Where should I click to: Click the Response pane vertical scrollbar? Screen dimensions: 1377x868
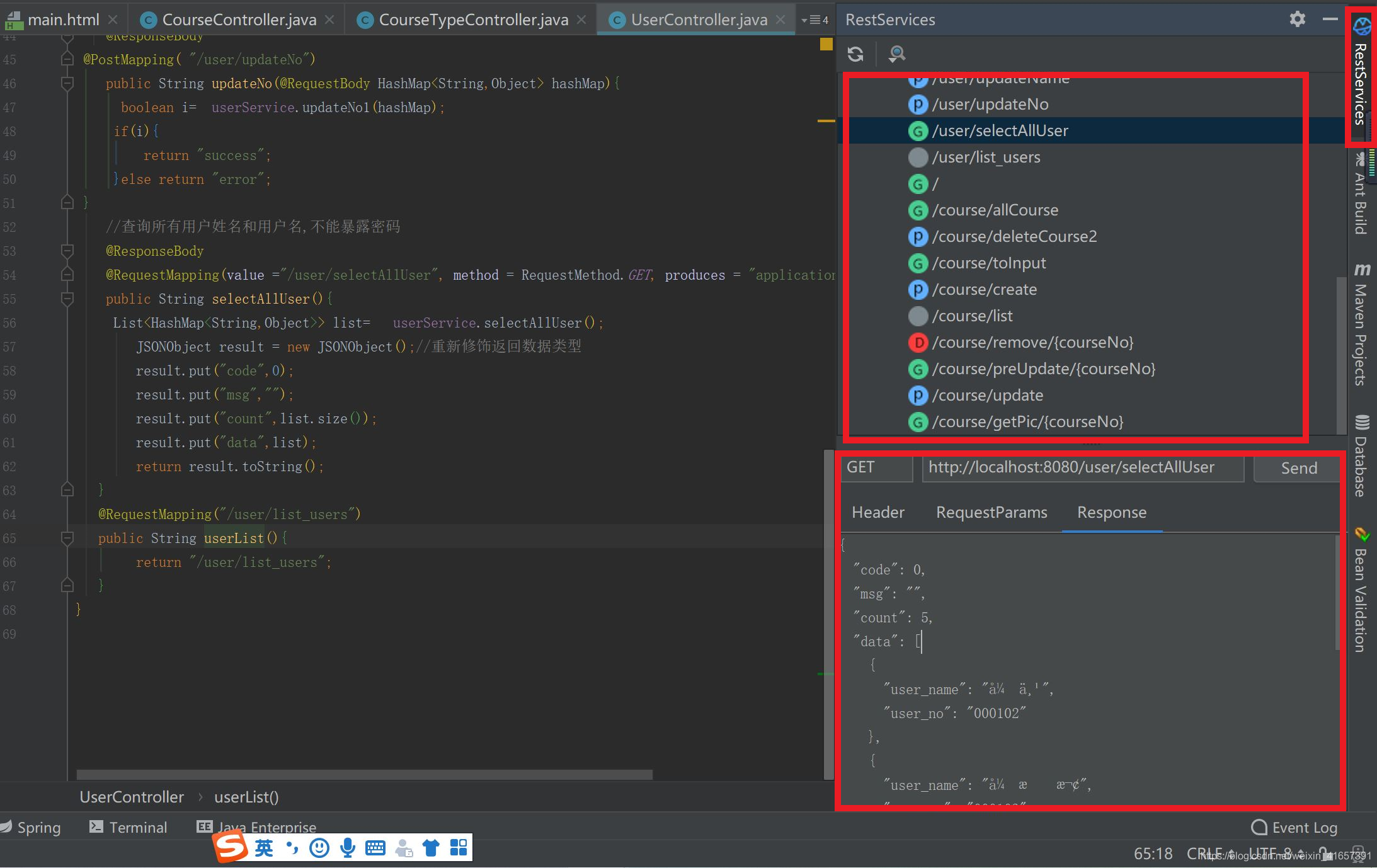[x=1337, y=592]
